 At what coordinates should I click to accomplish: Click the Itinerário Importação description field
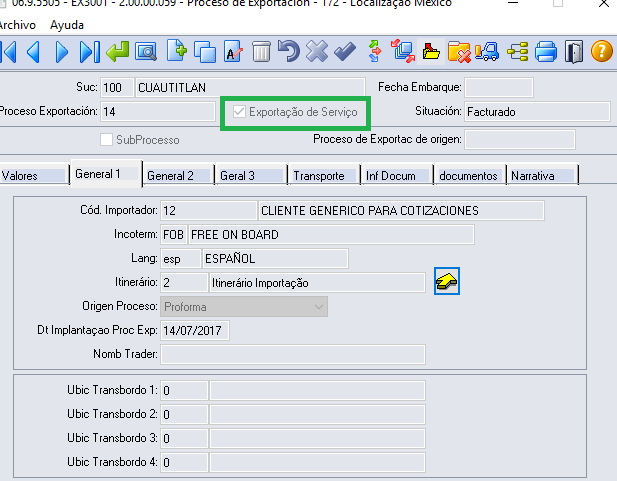(x=317, y=283)
